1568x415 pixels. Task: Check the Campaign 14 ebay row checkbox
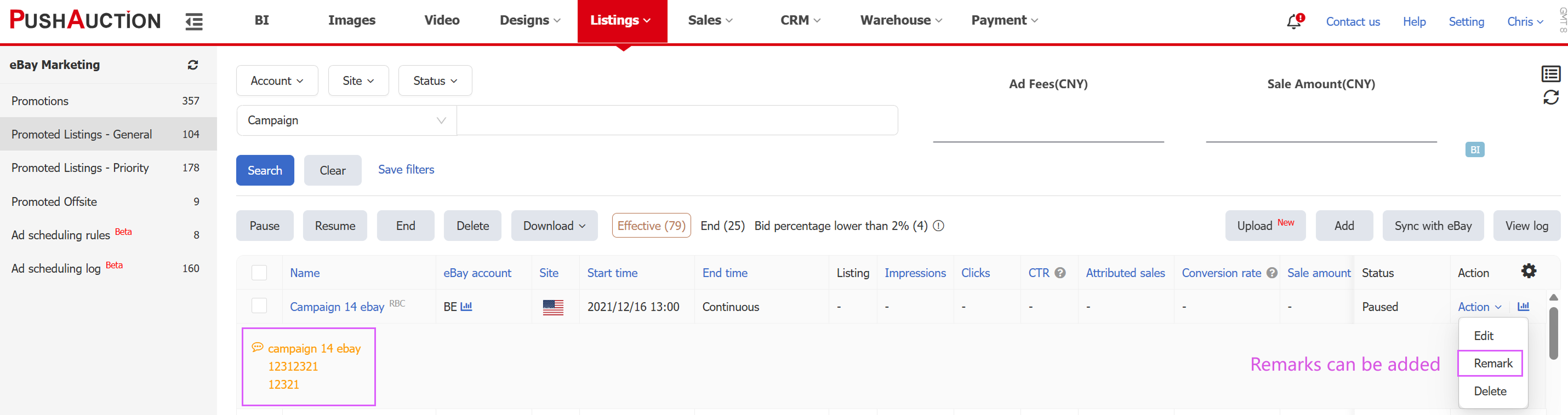coord(259,306)
